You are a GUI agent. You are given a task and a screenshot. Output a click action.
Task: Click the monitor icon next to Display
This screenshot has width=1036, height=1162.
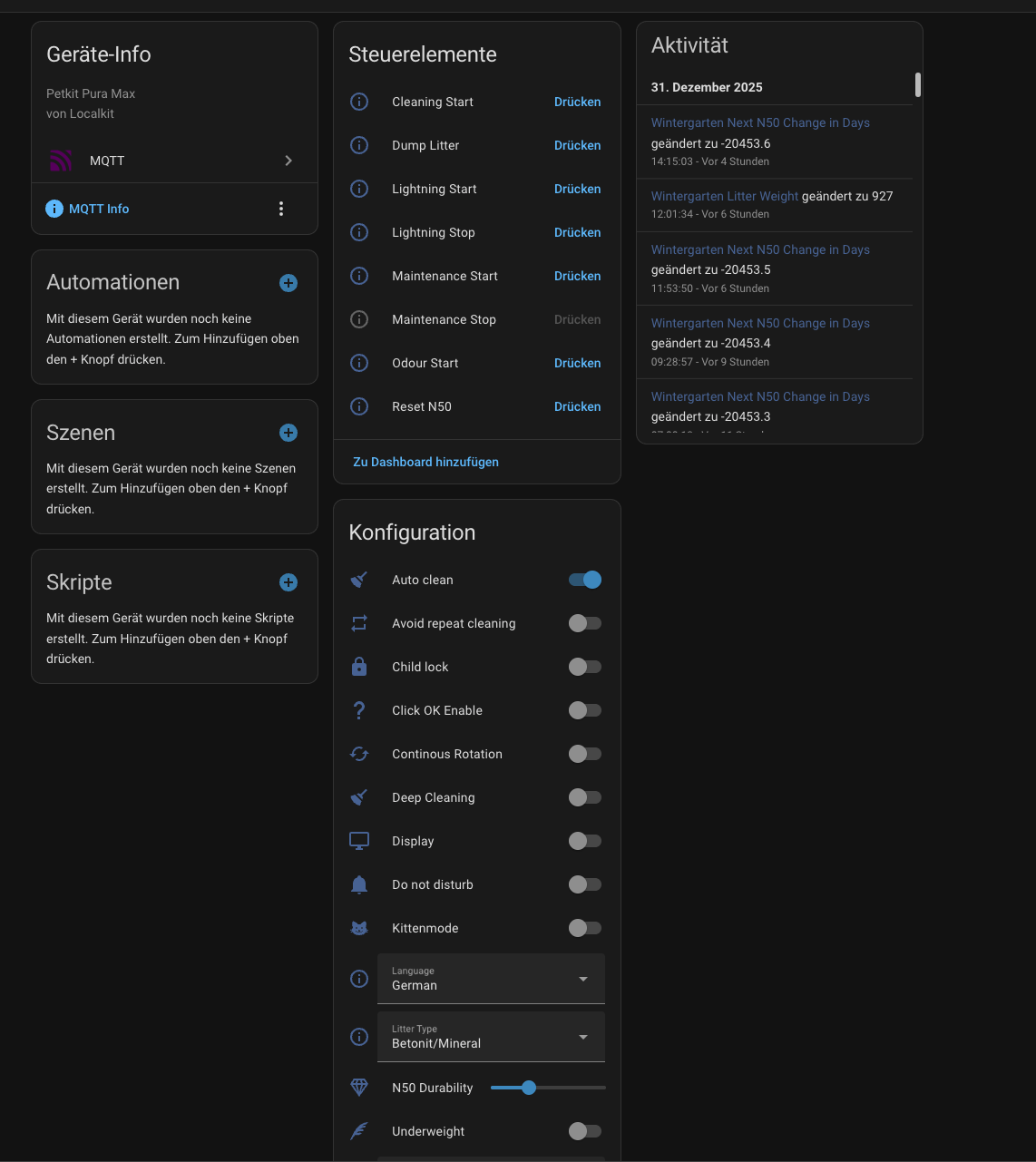click(358, 841)
